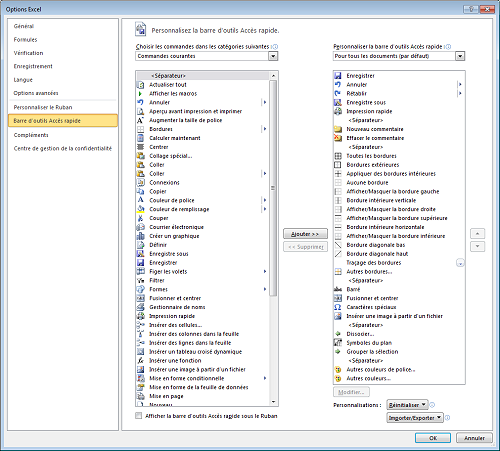Select the <Séparateur> item in left list

click(203, 76)
